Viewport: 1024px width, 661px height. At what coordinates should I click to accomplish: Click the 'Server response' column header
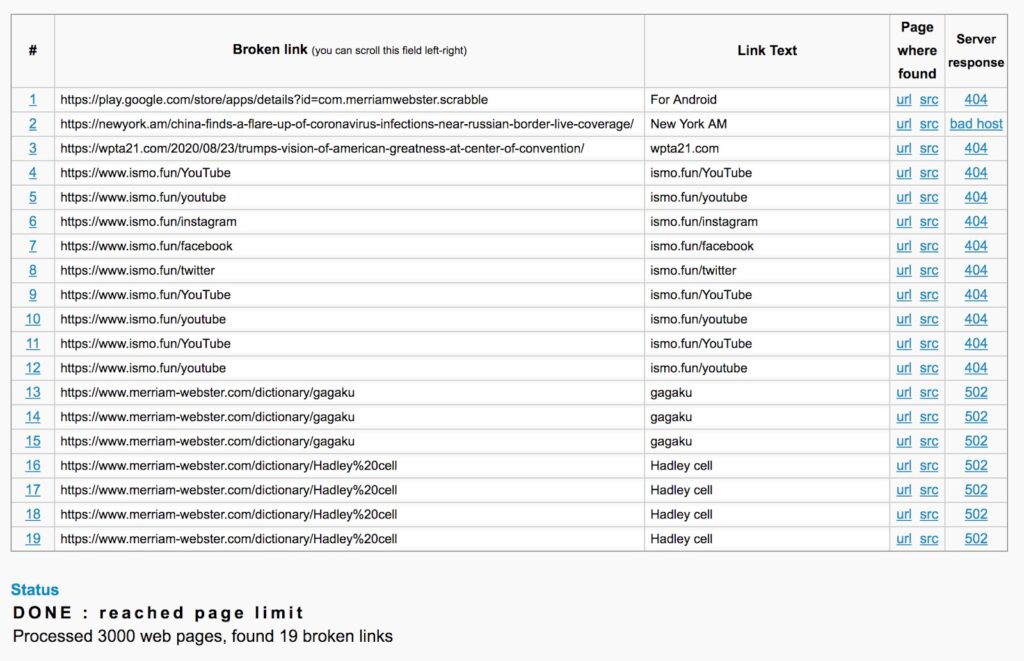[x=976, y=51]
